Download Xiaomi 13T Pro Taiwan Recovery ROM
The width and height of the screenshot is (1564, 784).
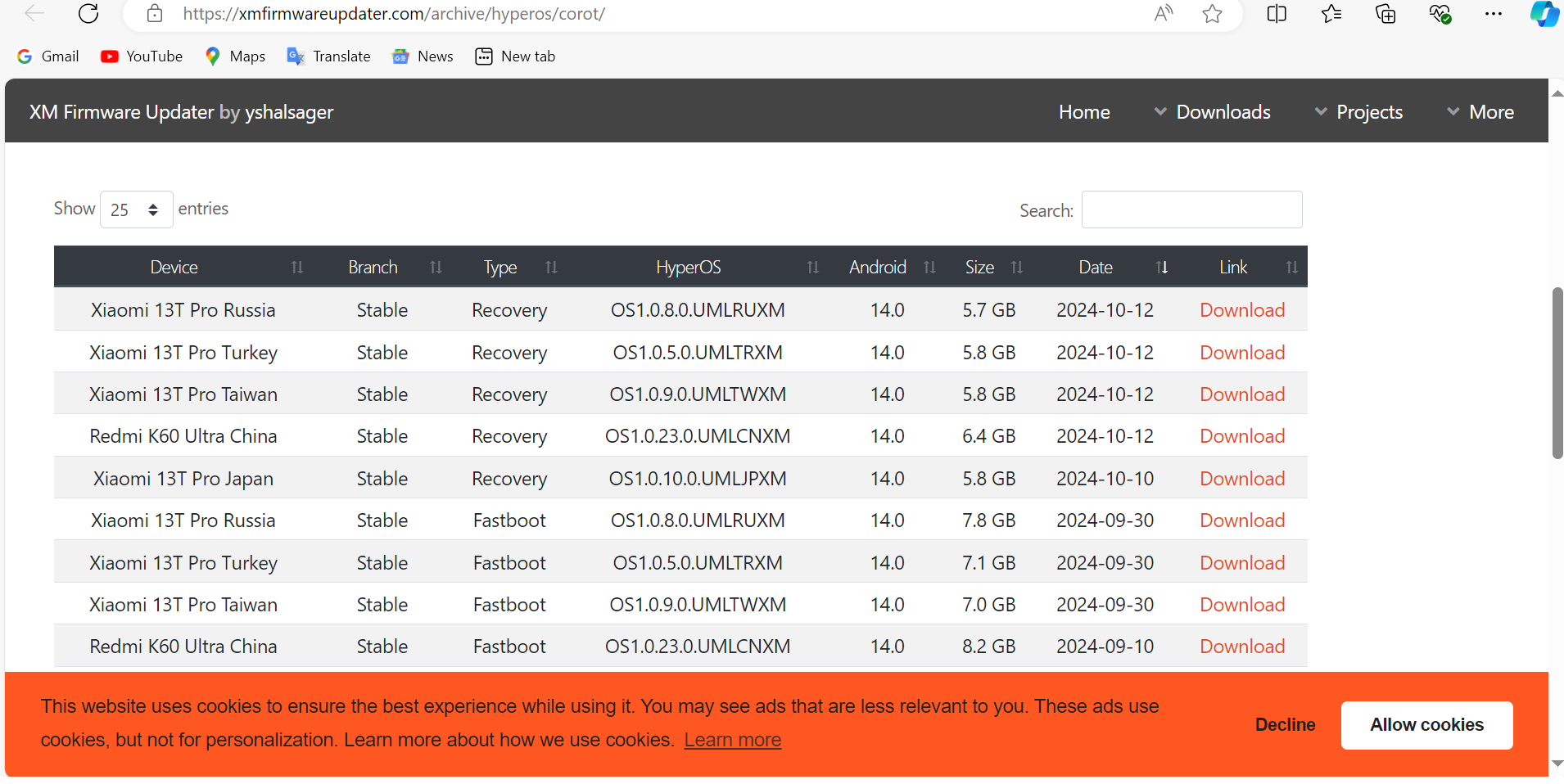point(1242,394)
